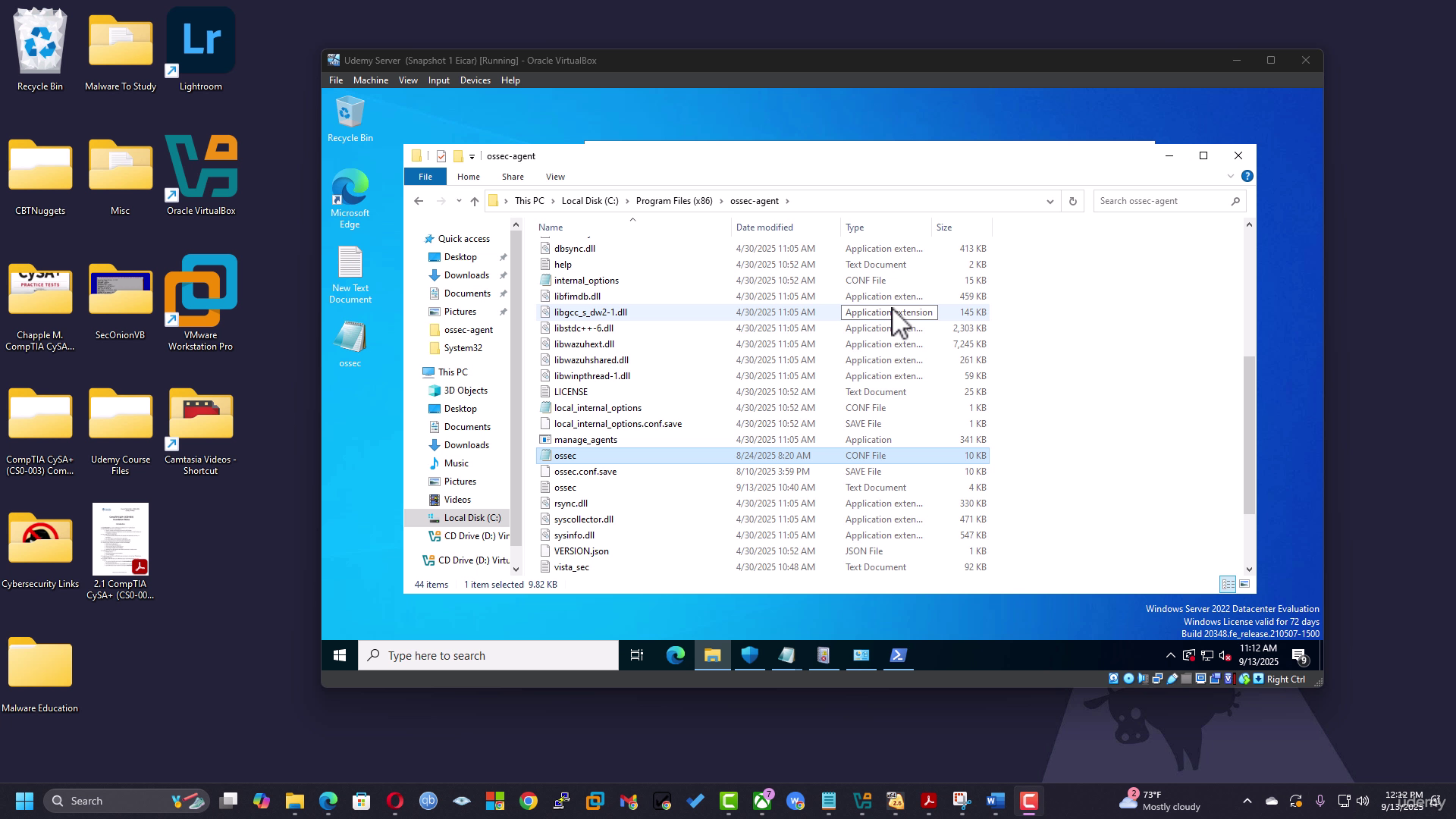Click Local Disk (C:) breadcrumb
Image resolution: width=1456 pixels, height=819 pixels.
coord(590,201)
